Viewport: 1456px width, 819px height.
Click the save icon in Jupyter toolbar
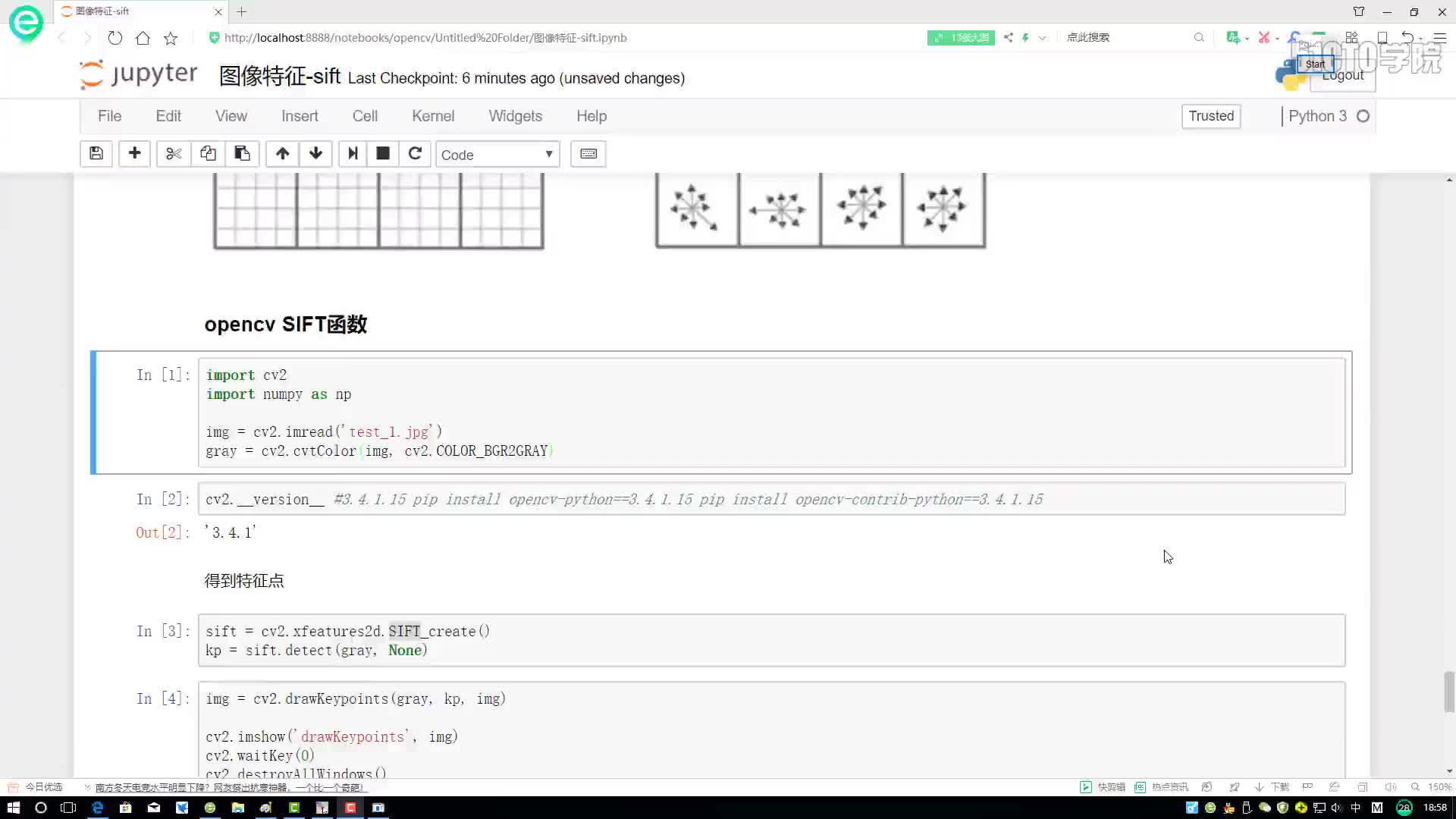(x=96, y=154)
